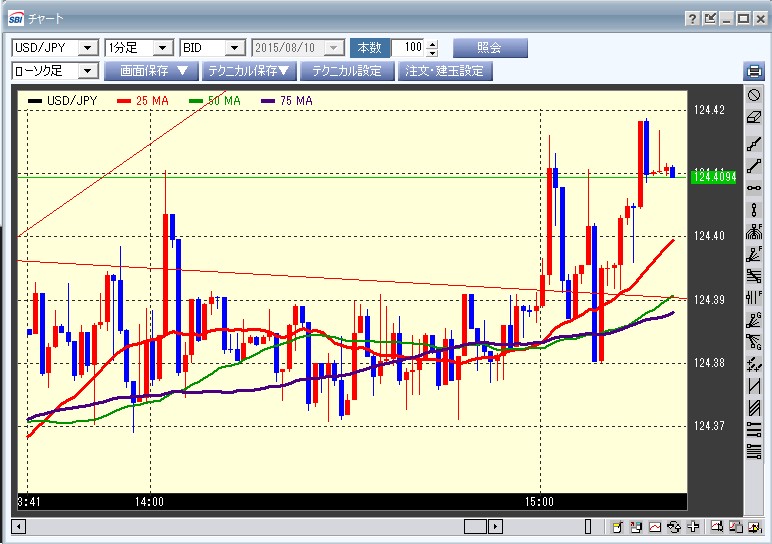Click the black USD/JPY legend swatch
This screenshot has height=544, width=772.
pyautogui.click(x=35, y=101)
